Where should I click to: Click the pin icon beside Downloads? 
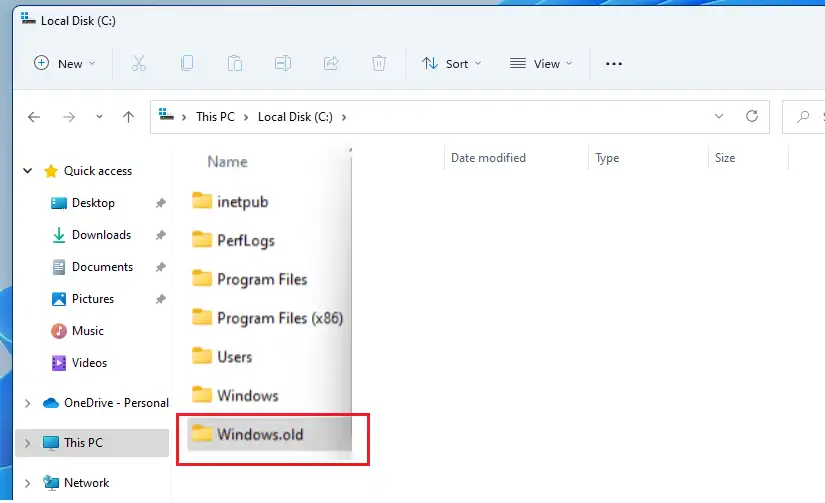coord(160,235)
